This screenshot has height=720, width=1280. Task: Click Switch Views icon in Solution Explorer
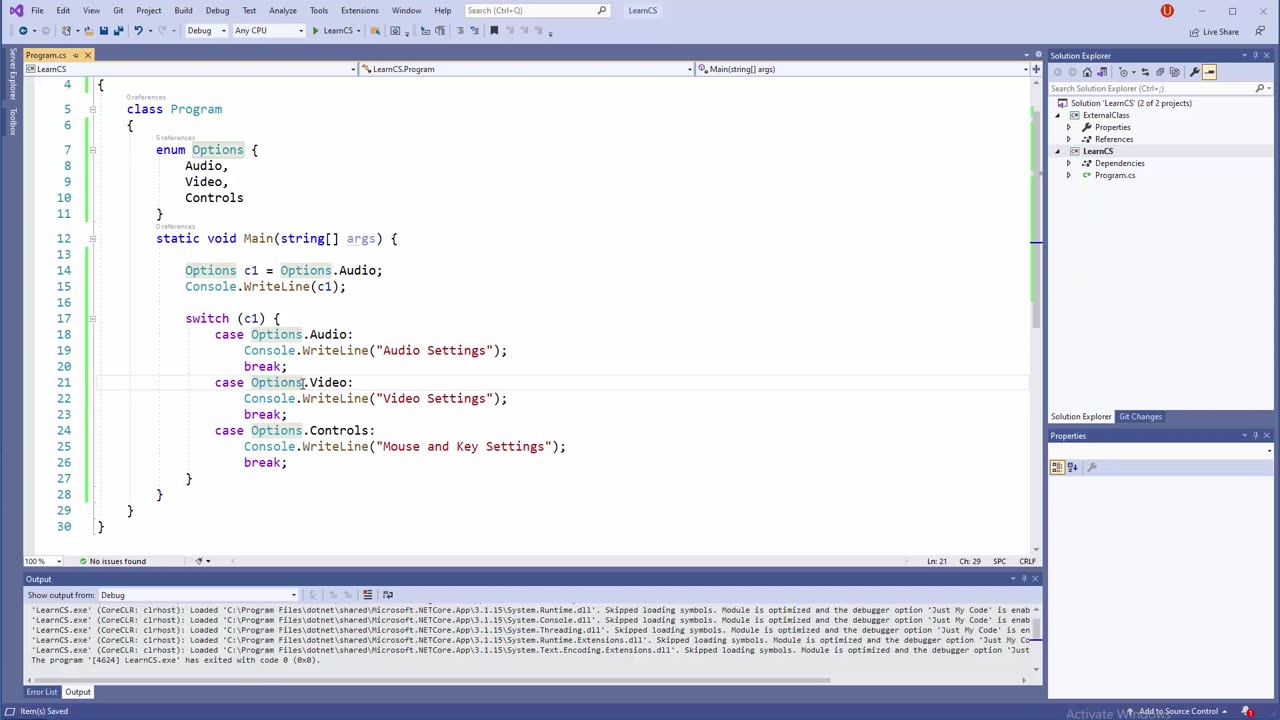[x=1102, y=72]
